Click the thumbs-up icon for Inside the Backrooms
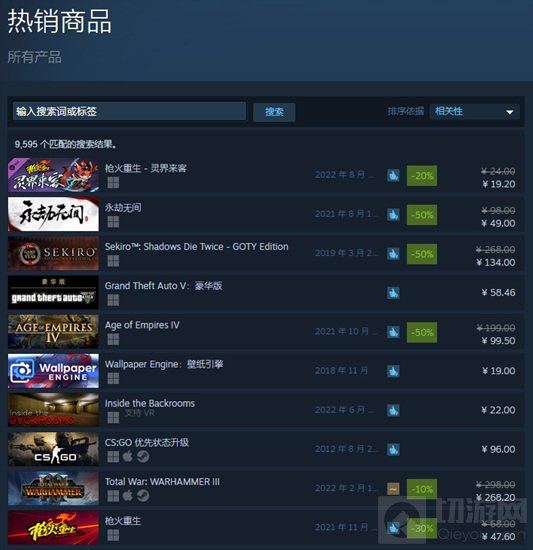This screenshot has height=550, width=533. coord(393,410)
